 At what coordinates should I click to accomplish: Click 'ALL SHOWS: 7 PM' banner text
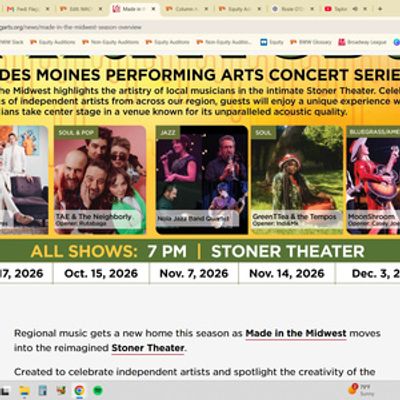click(109, 251)
